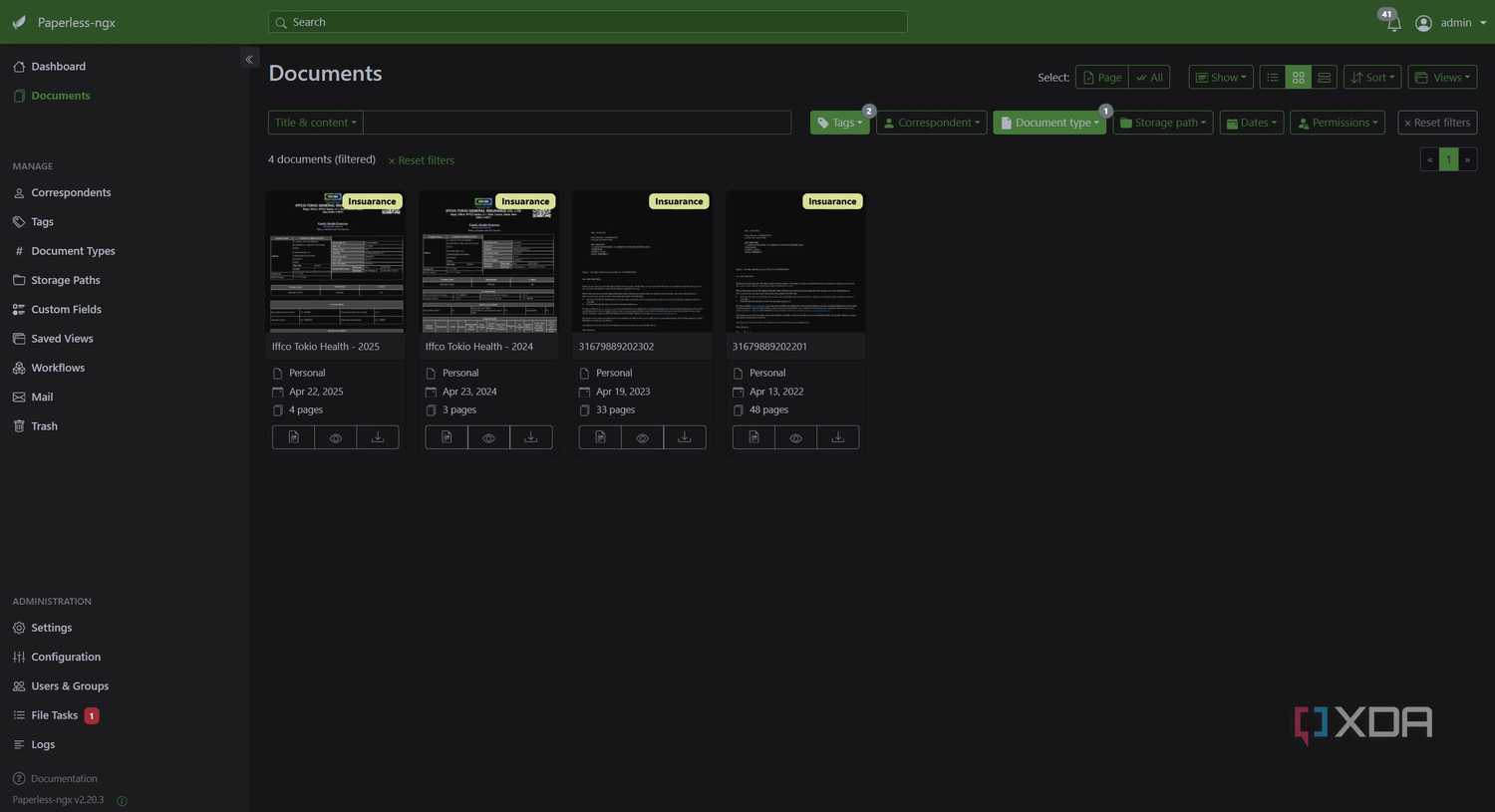Open the Storage path filter dropdown
This screenshot has width=1495, height=812.
pyautogui.click(x=1163, y=123)
